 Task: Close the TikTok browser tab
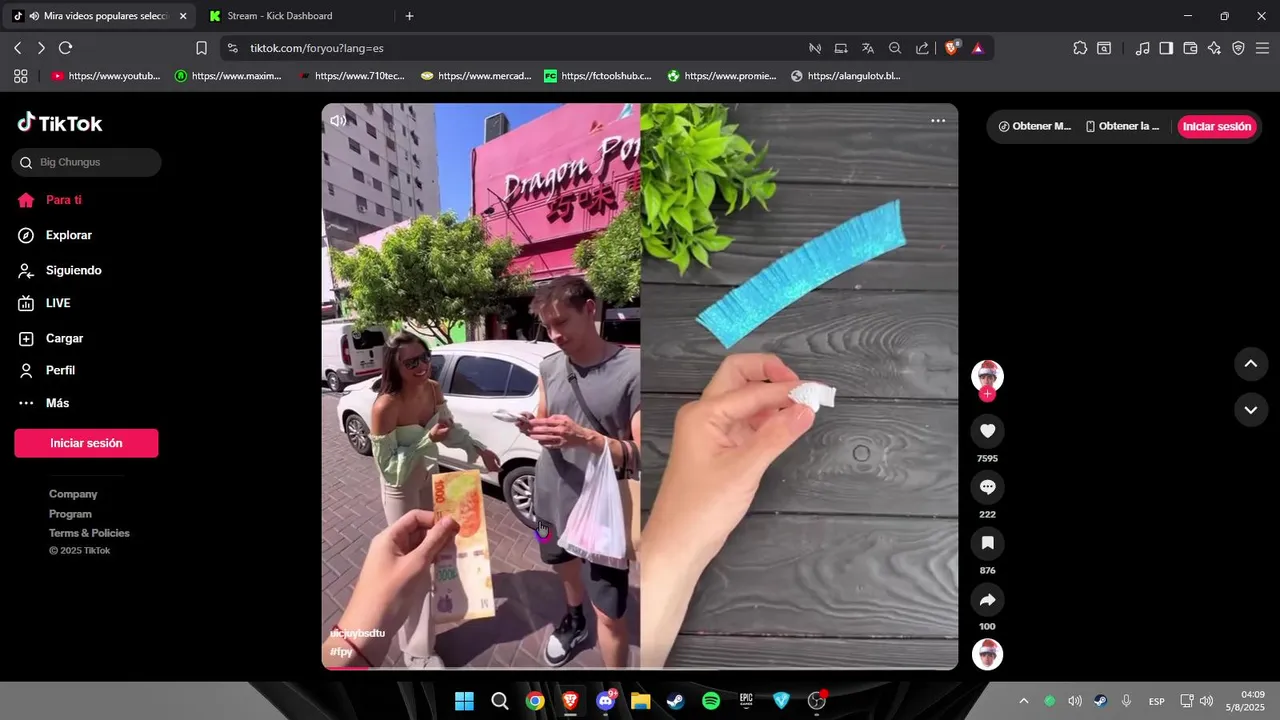[x=183, y=16]
